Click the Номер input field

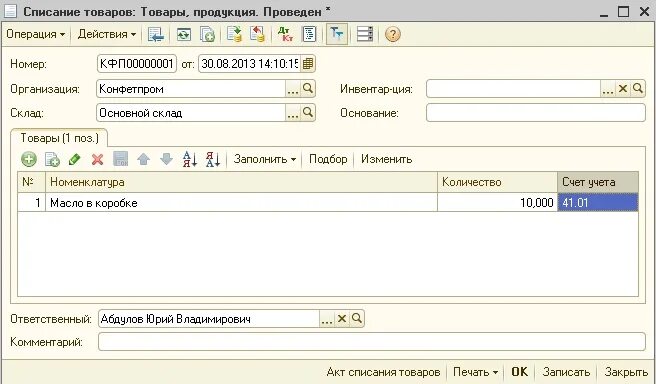[x=136, y=64]
